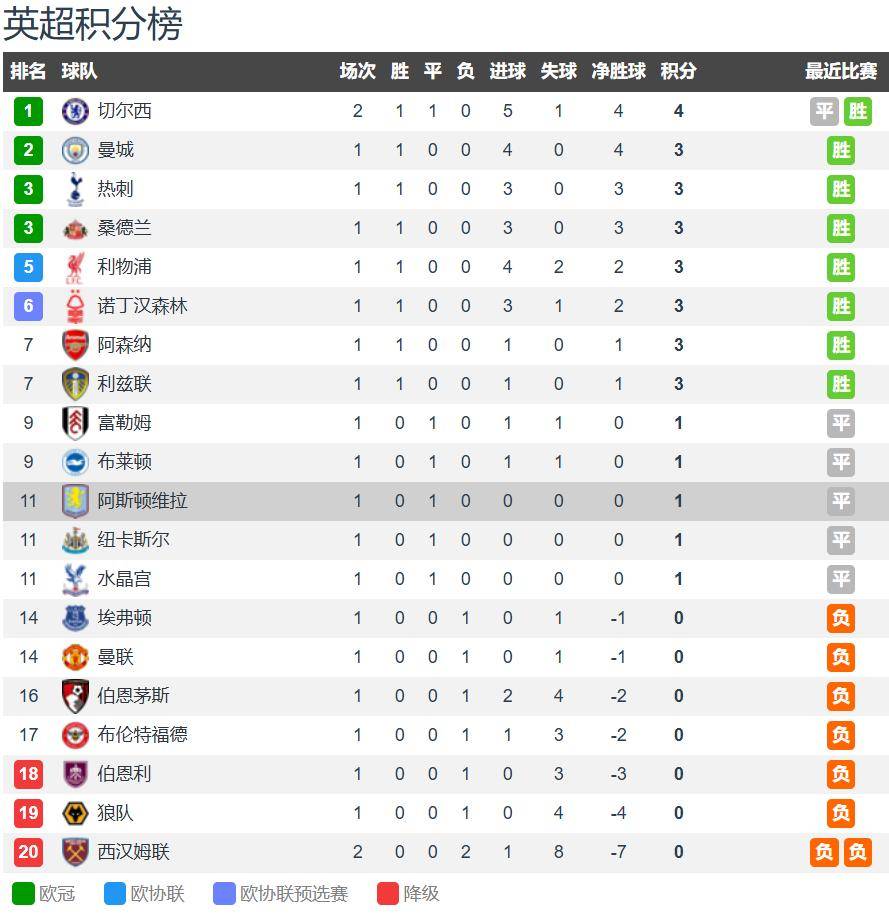889x917 pixels.
Task: Click Everton's orange 负 result badge
Action: tap(841, 618)
